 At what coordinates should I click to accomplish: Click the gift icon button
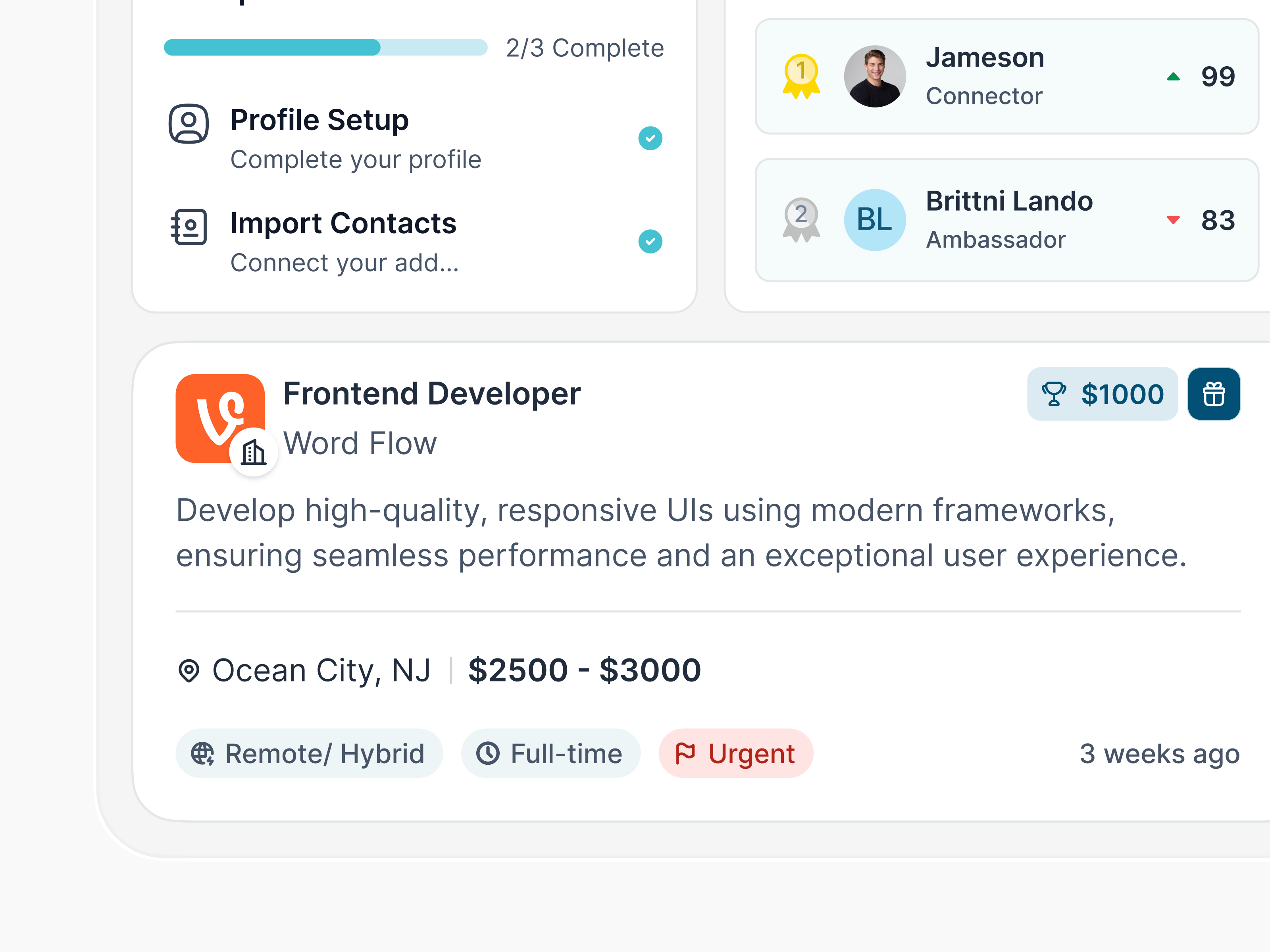tap(1213, 394)
